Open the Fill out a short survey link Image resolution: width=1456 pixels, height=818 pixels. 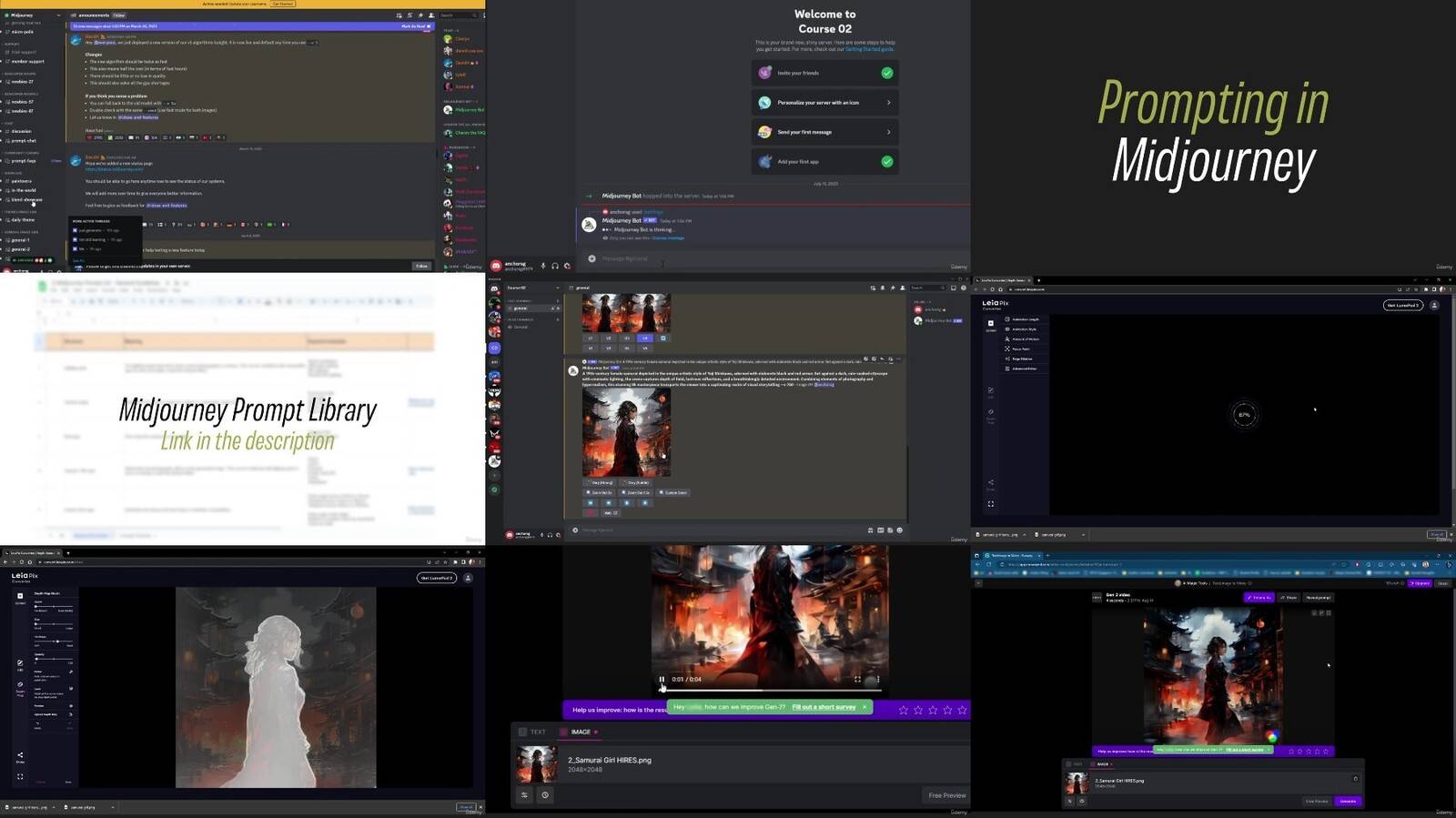[x=824, y=707]
